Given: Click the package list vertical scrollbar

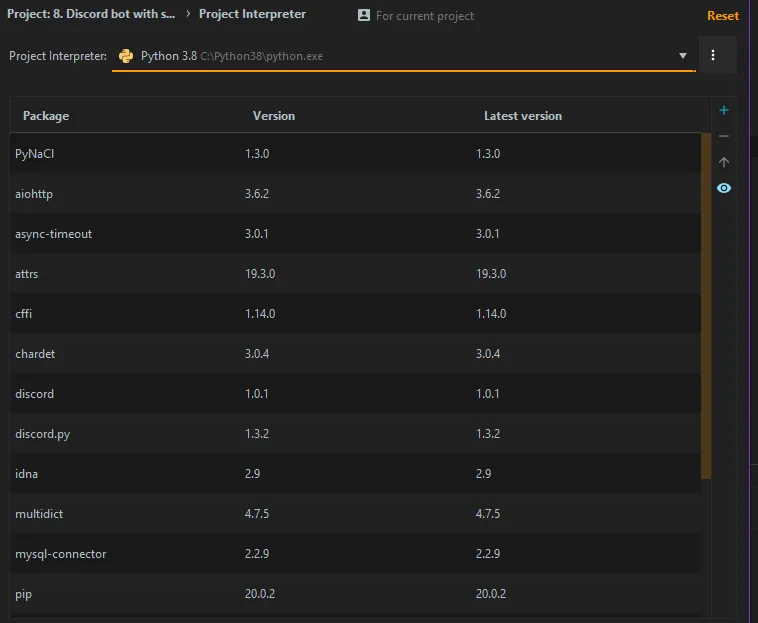Looking at the screenshot, I should pos(706,306).
